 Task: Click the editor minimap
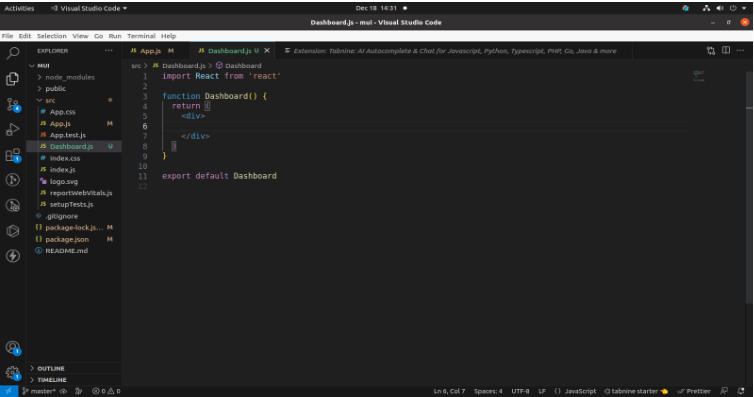click(x=699, y=76)
